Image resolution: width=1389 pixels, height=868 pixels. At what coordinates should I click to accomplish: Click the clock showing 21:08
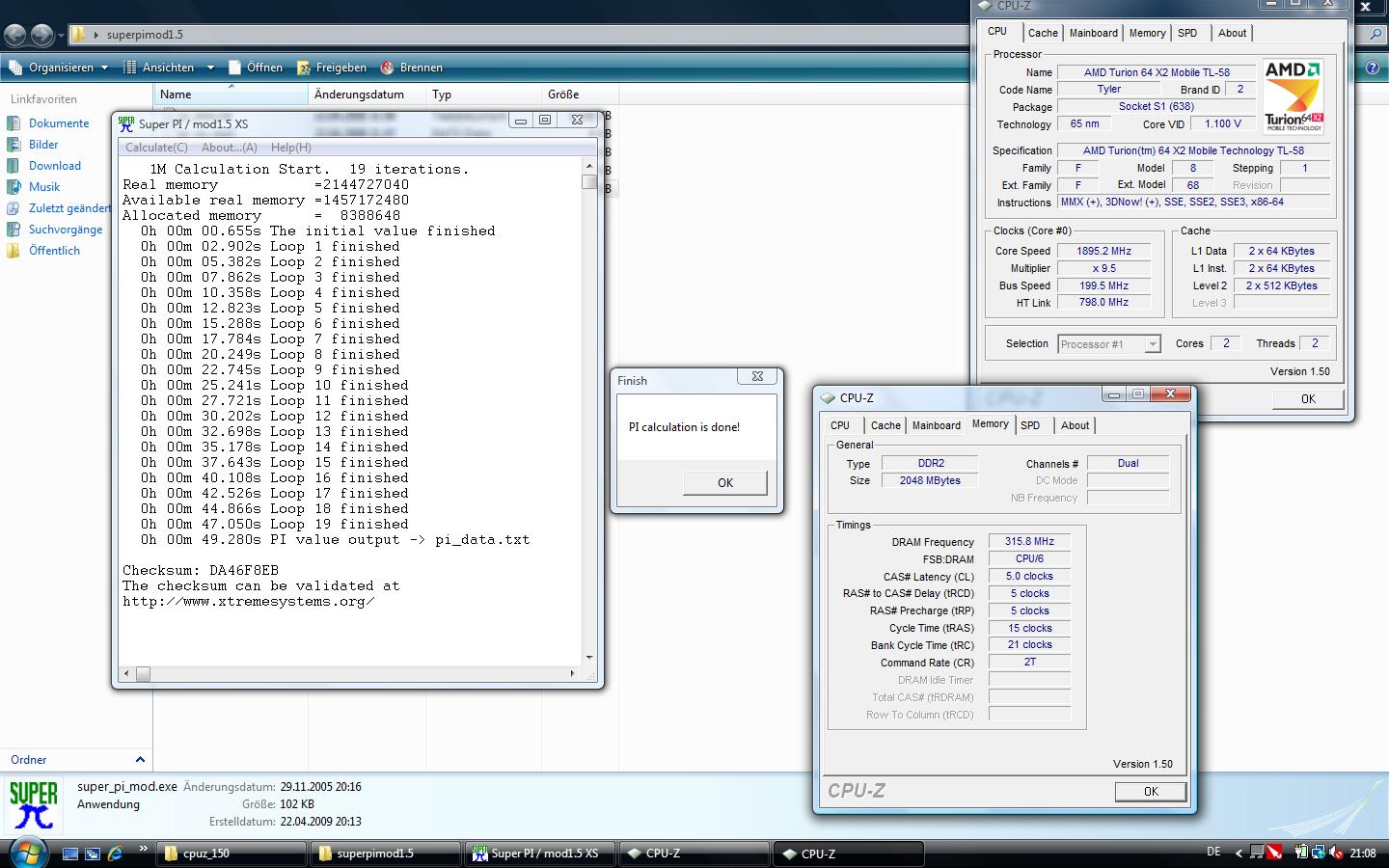tap(1363, 854)
